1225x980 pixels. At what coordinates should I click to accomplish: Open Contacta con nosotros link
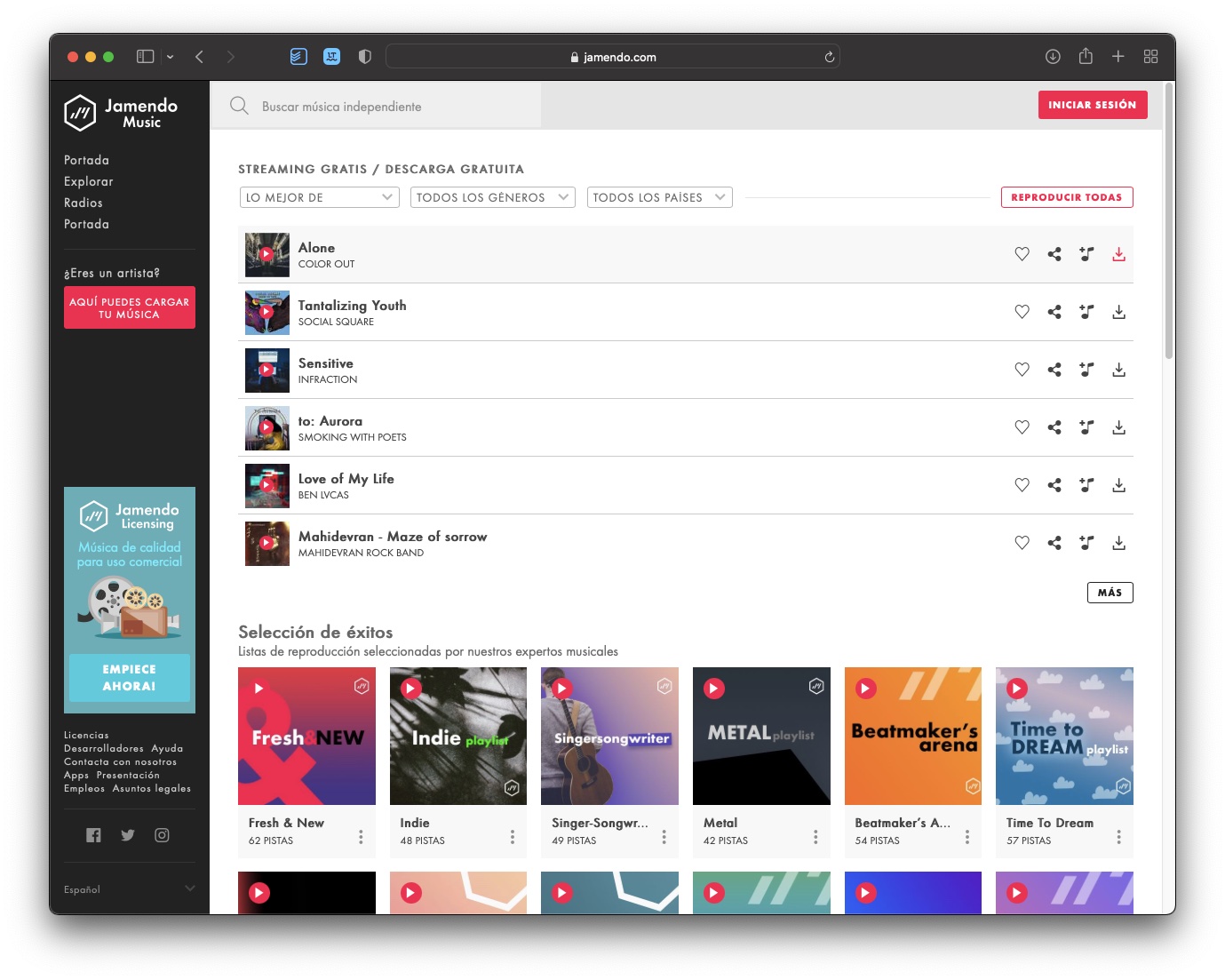tap(121, 762)
